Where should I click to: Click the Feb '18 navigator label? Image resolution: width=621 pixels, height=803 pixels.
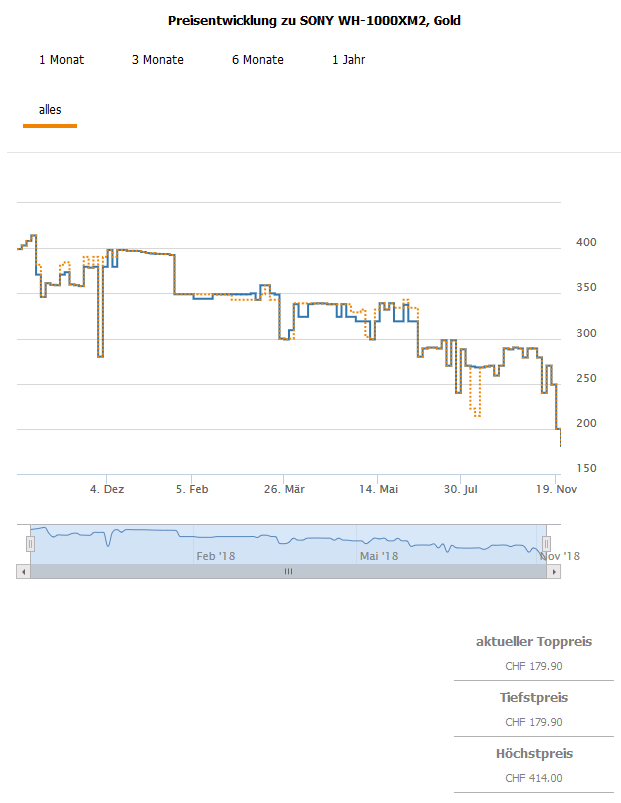coord(215,556)
